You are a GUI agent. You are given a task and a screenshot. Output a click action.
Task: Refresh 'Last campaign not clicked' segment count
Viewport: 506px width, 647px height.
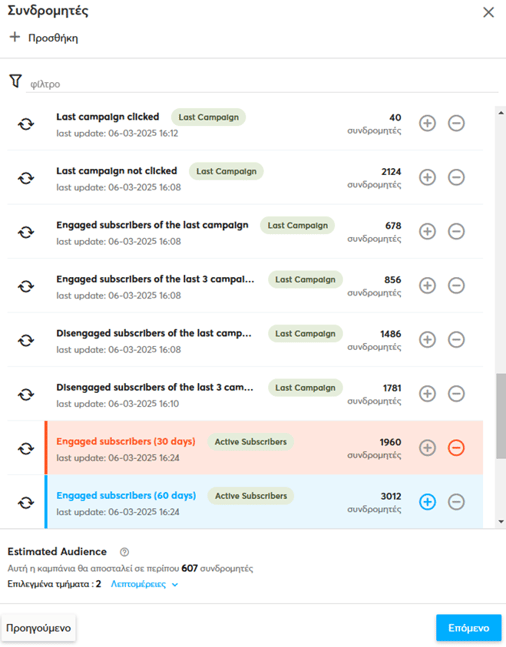coord(26,178)
